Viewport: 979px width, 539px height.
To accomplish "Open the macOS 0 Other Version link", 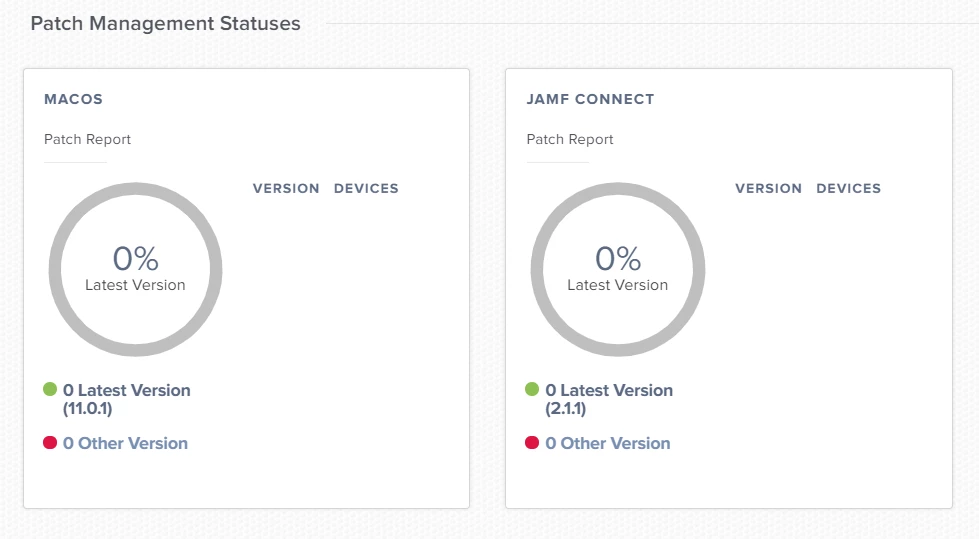I will tap(125, 443).
